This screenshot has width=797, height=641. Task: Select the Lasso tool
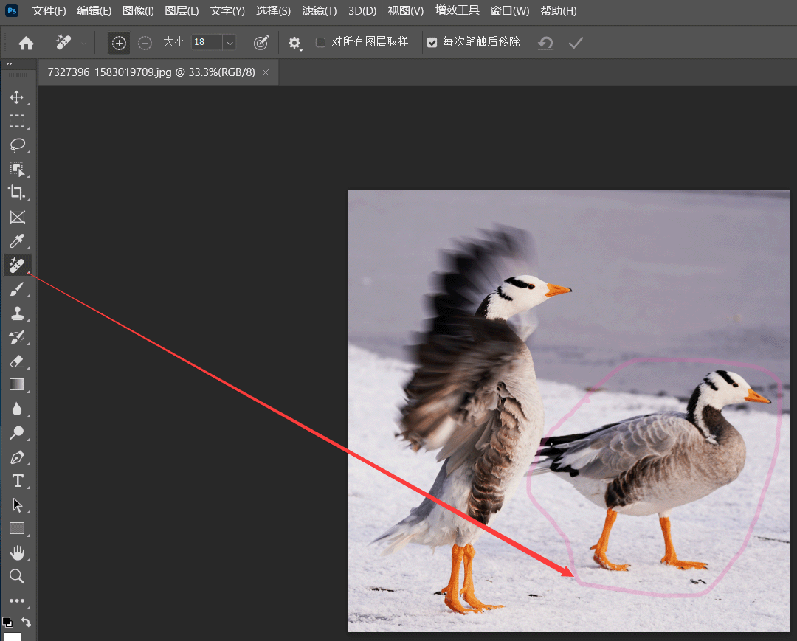(17, 145)
